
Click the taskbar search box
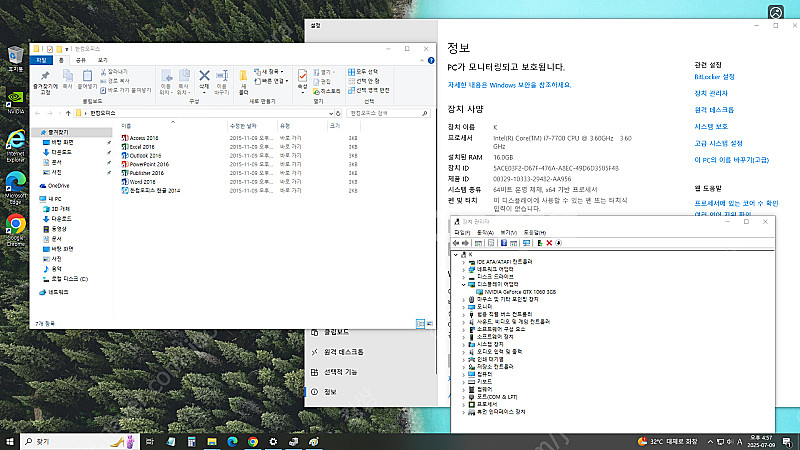(x=80, y=441)
